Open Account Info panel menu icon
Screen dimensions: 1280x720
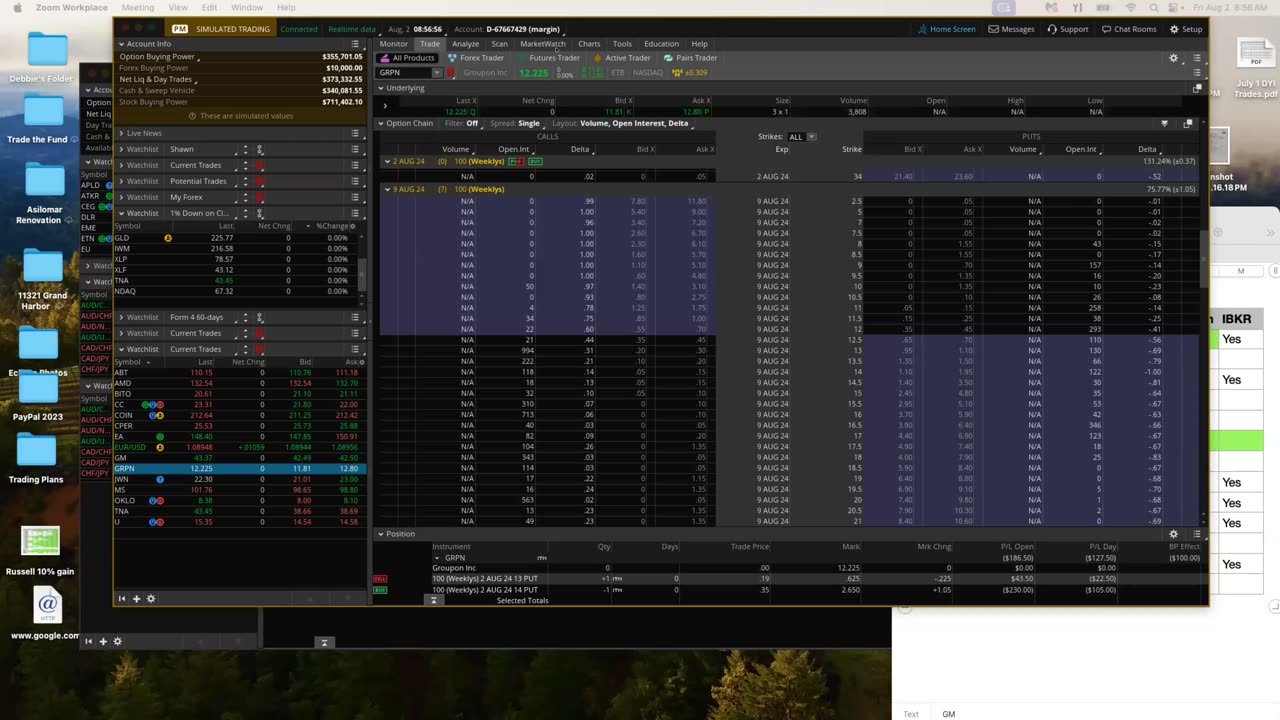click(x=354, y=44)
